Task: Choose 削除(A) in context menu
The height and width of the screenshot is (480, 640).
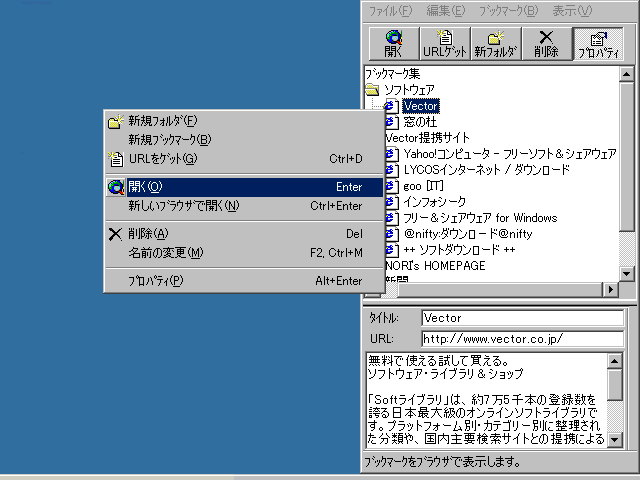Action: 244,234
